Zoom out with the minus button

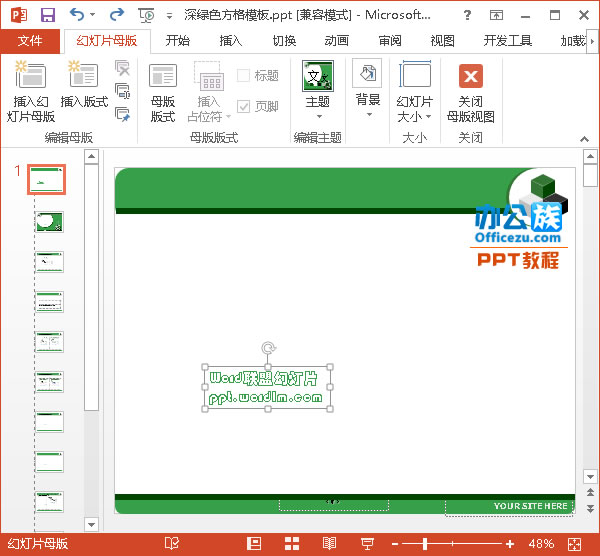click(395, 543)
